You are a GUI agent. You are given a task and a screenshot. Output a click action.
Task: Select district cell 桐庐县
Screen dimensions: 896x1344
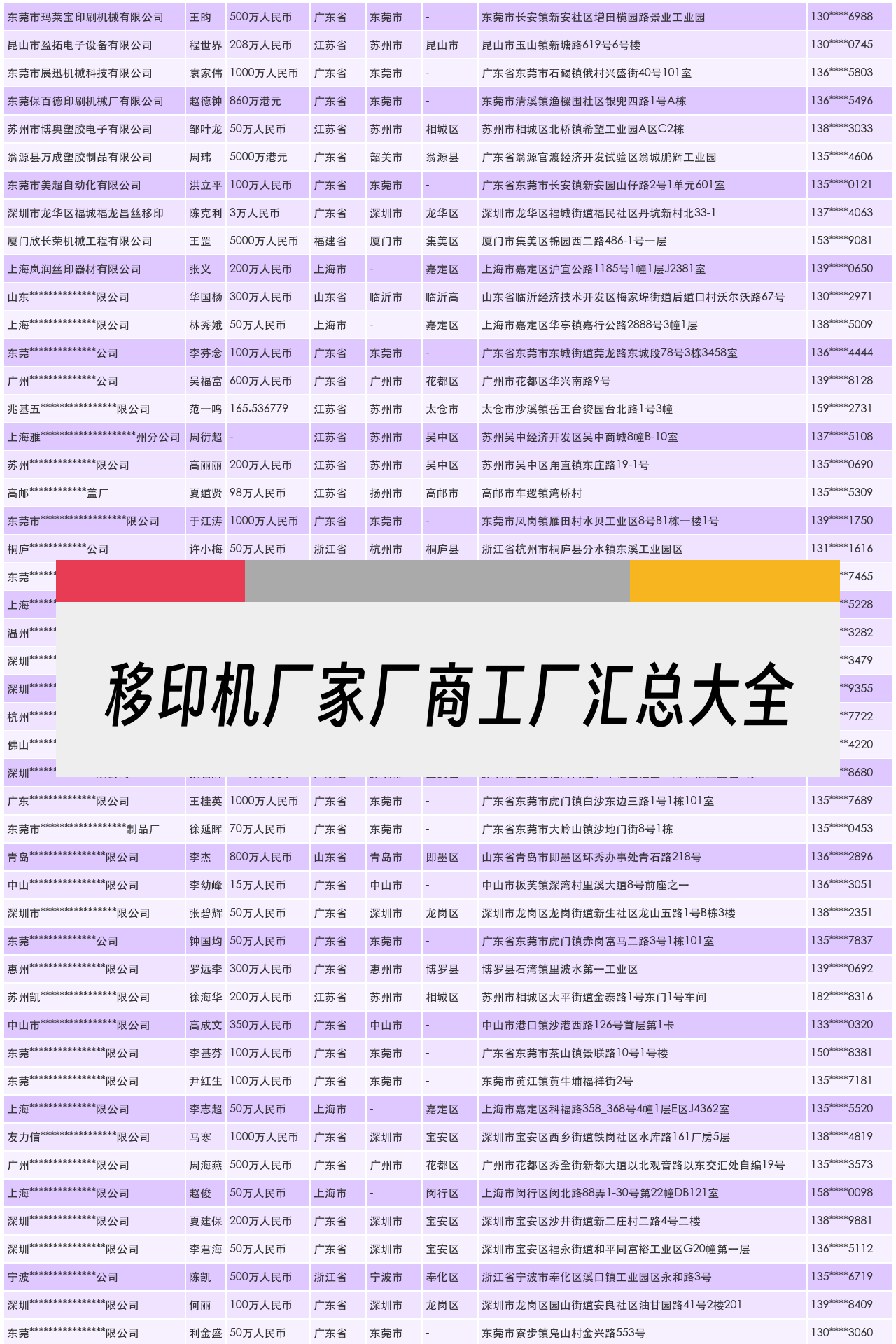pos(442,549)
